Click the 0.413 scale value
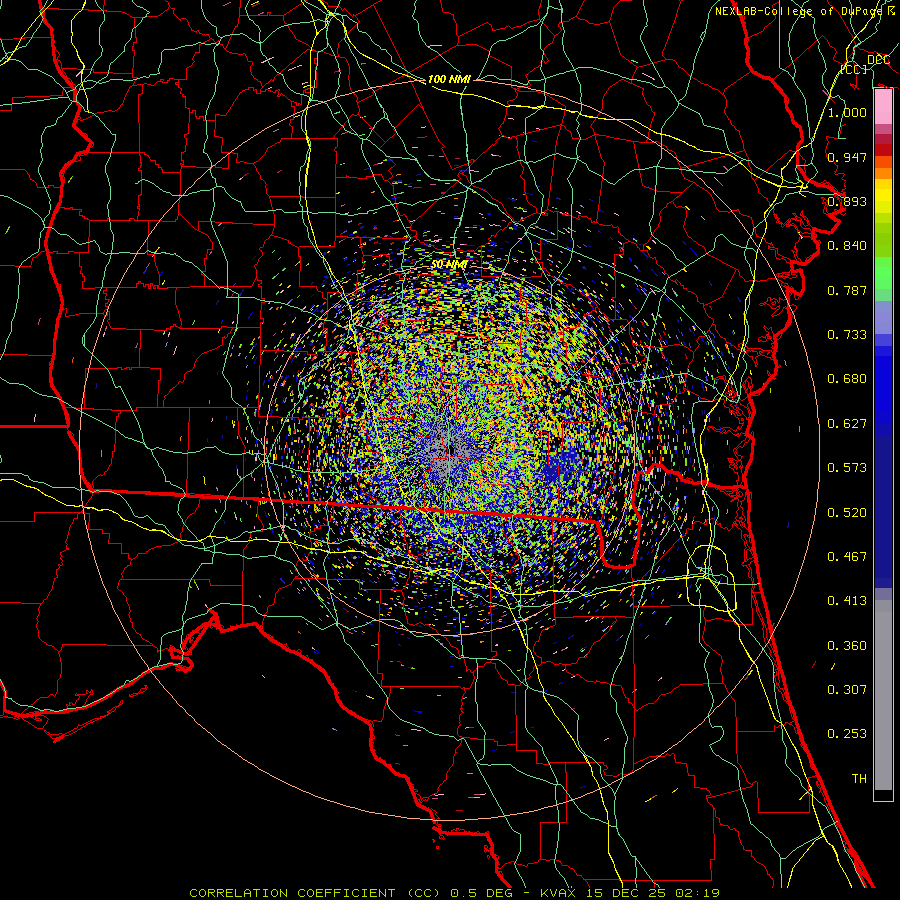Viewport: 900px width, 900px height. point(847,601)
